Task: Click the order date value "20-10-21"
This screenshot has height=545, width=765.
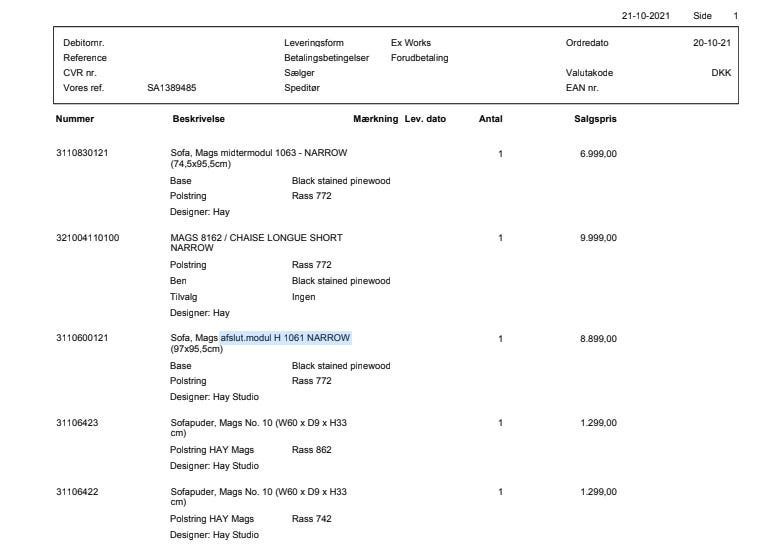Action: pyautogui.click(x=712, y=42)
